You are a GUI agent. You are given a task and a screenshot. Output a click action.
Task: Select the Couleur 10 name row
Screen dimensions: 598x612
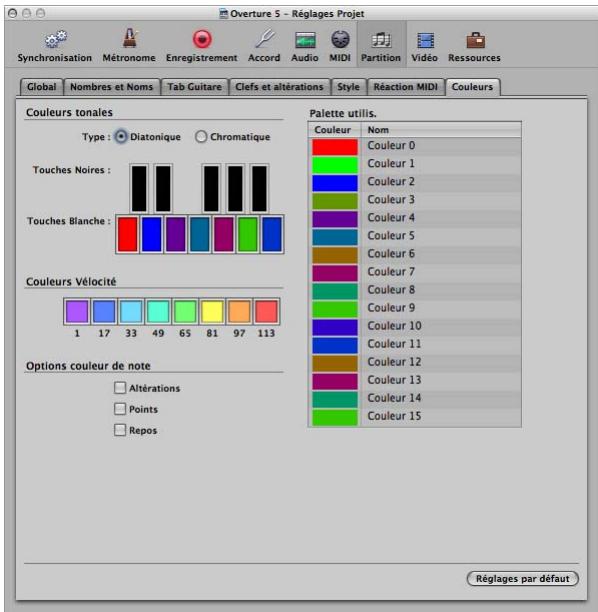click(x=441, y=326)
